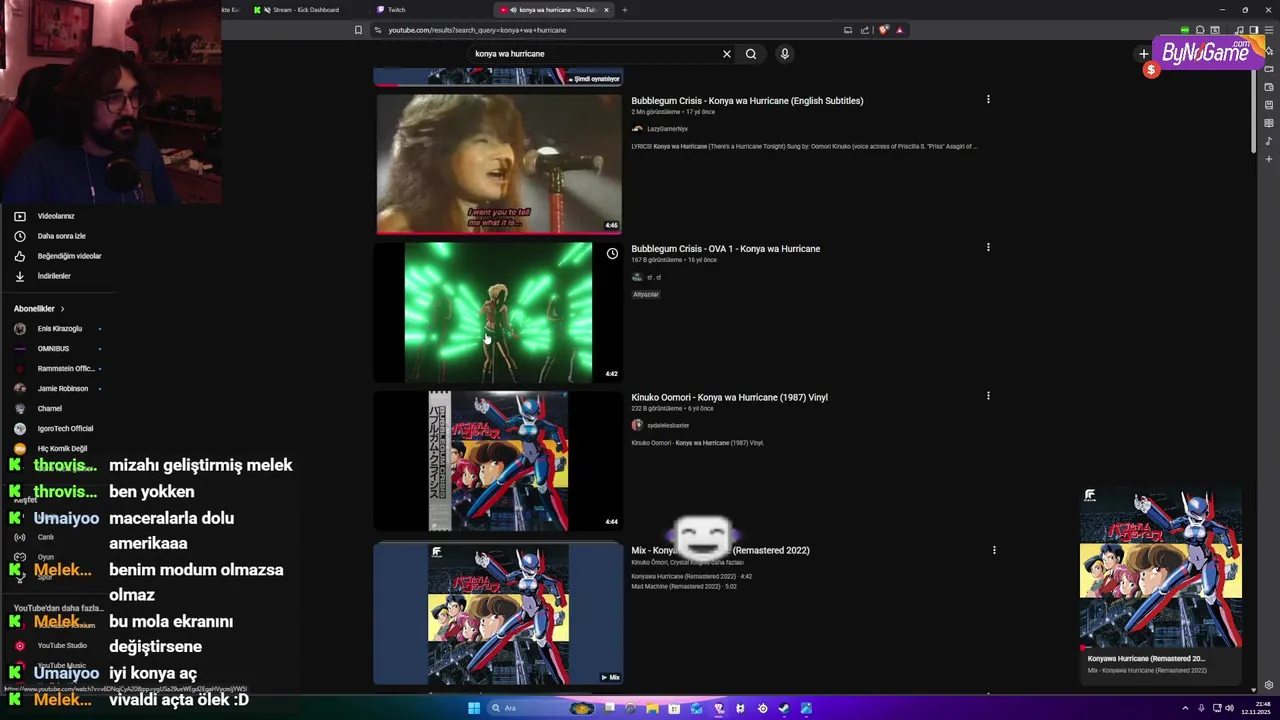Open the Videolarınız sidebar entry
The width and height of the screenshot is (1280, 720).
point(56,216)
